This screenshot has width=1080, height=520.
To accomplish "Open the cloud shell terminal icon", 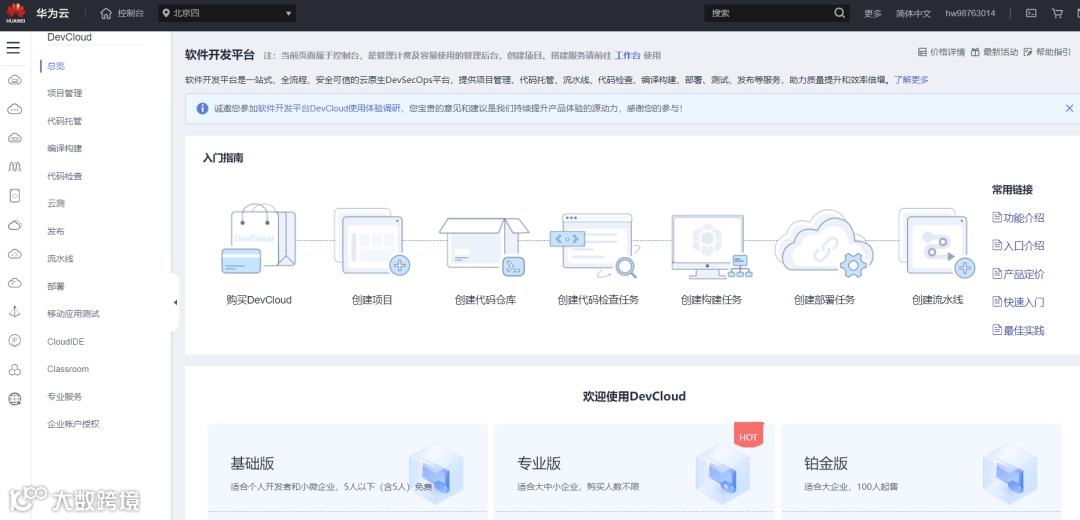I will (x=1031, y=13).
